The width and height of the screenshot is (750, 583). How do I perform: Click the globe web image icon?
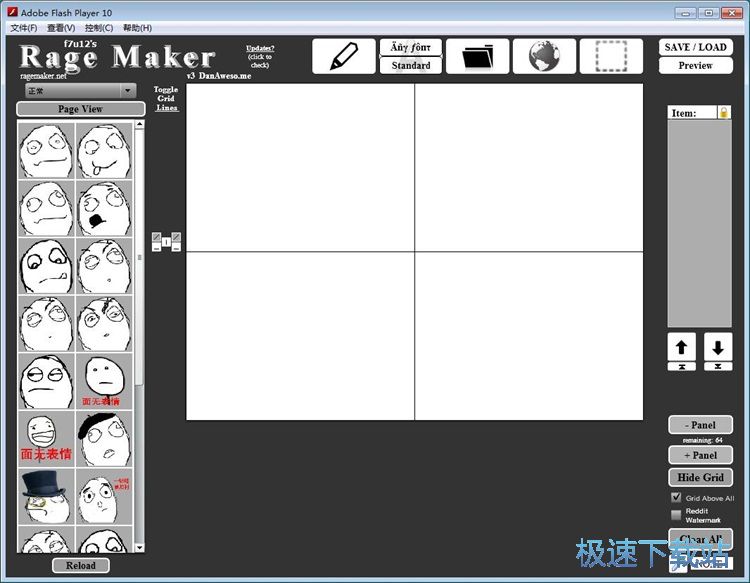pyautogui.click(x=544, y=56)
